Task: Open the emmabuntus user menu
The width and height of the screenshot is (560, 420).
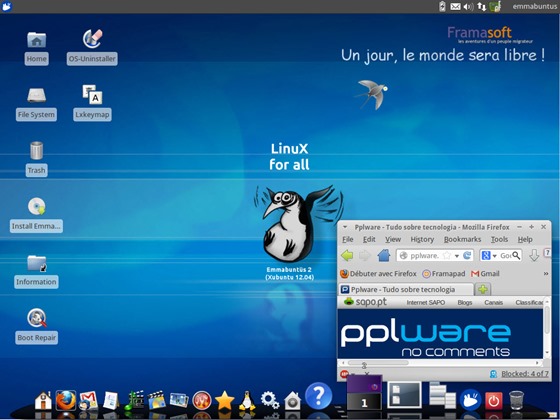Action: coord(534,6)
